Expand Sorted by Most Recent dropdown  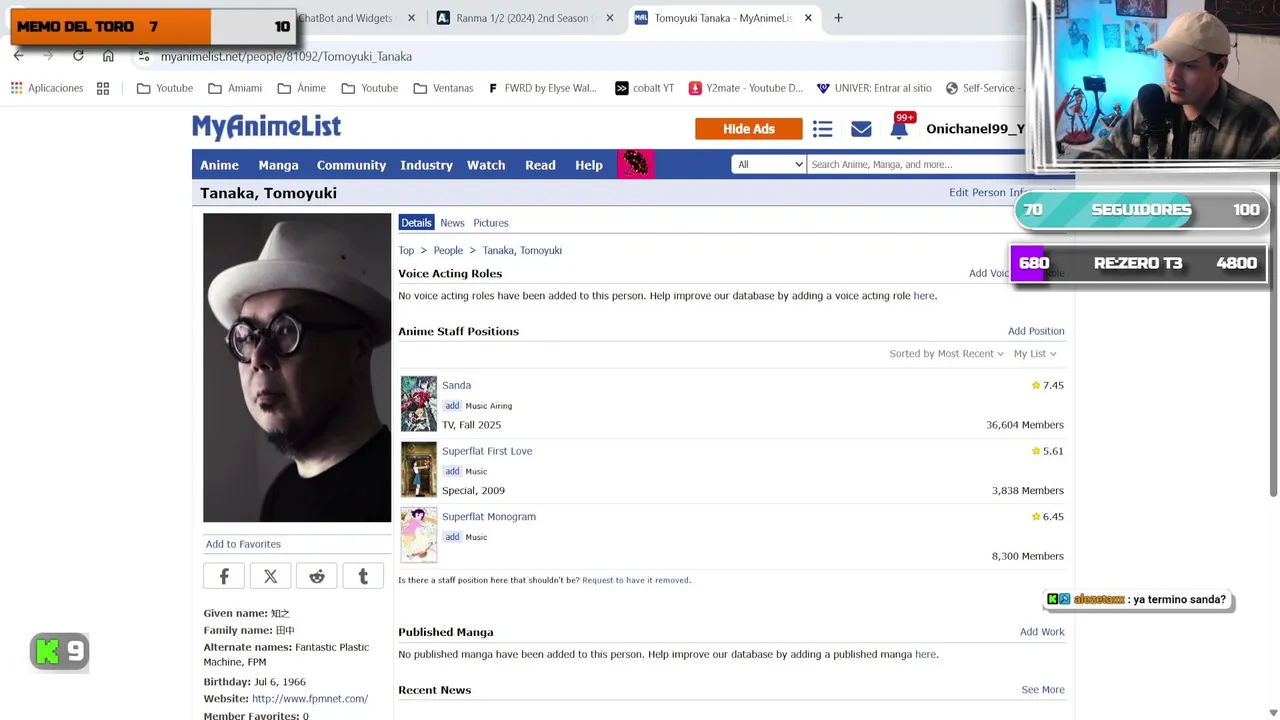946,353
